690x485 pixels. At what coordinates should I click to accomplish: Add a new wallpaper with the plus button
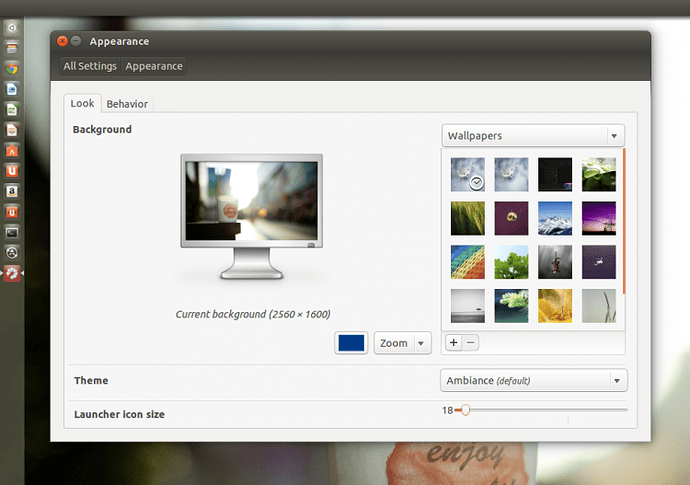click(x=453, y=342)
